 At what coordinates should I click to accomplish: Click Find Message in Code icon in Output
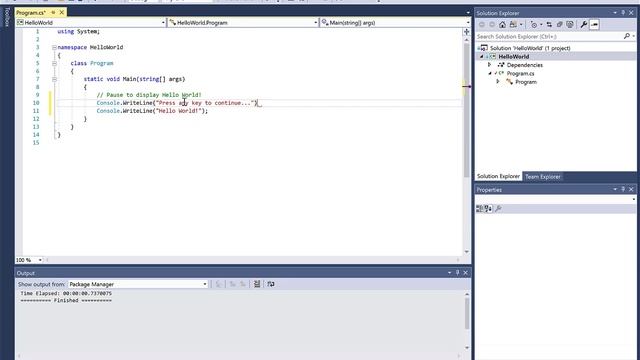click(218, 284)
